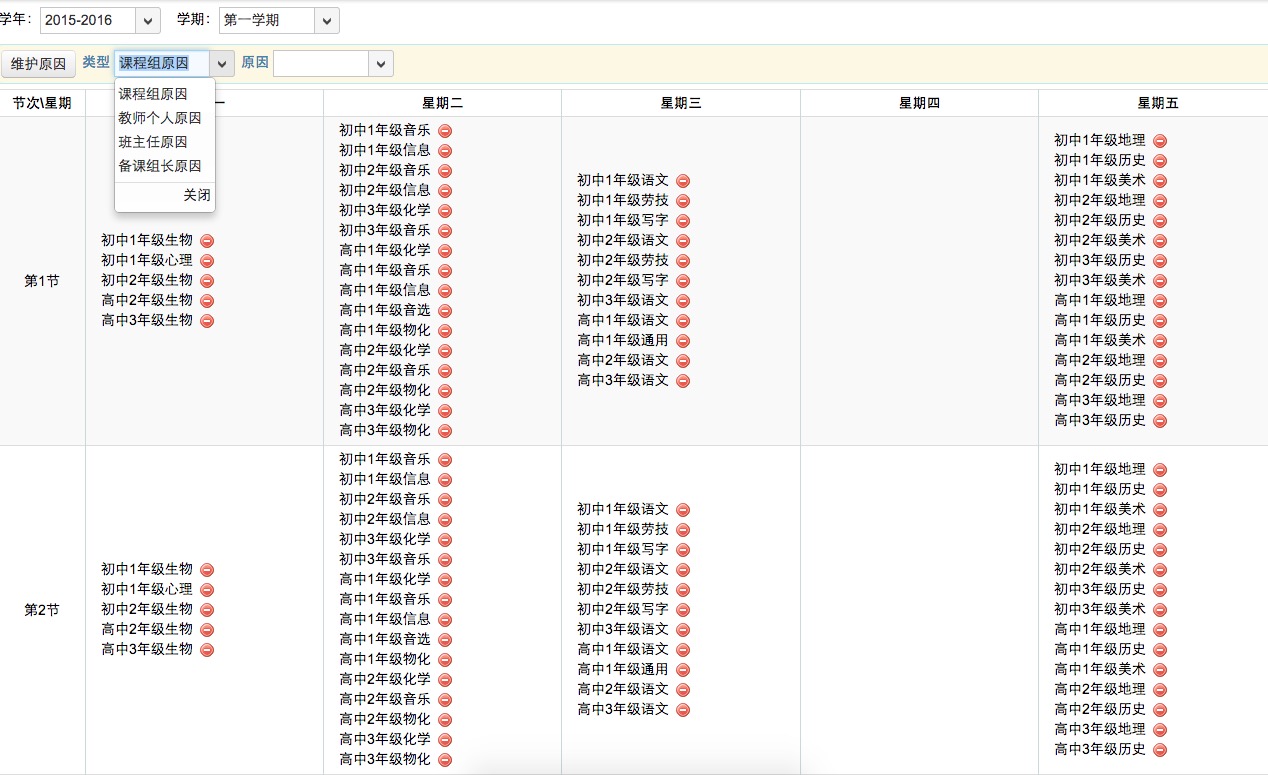Remove 初中1年级心理 from 第2节 Monday

(207, 590)
